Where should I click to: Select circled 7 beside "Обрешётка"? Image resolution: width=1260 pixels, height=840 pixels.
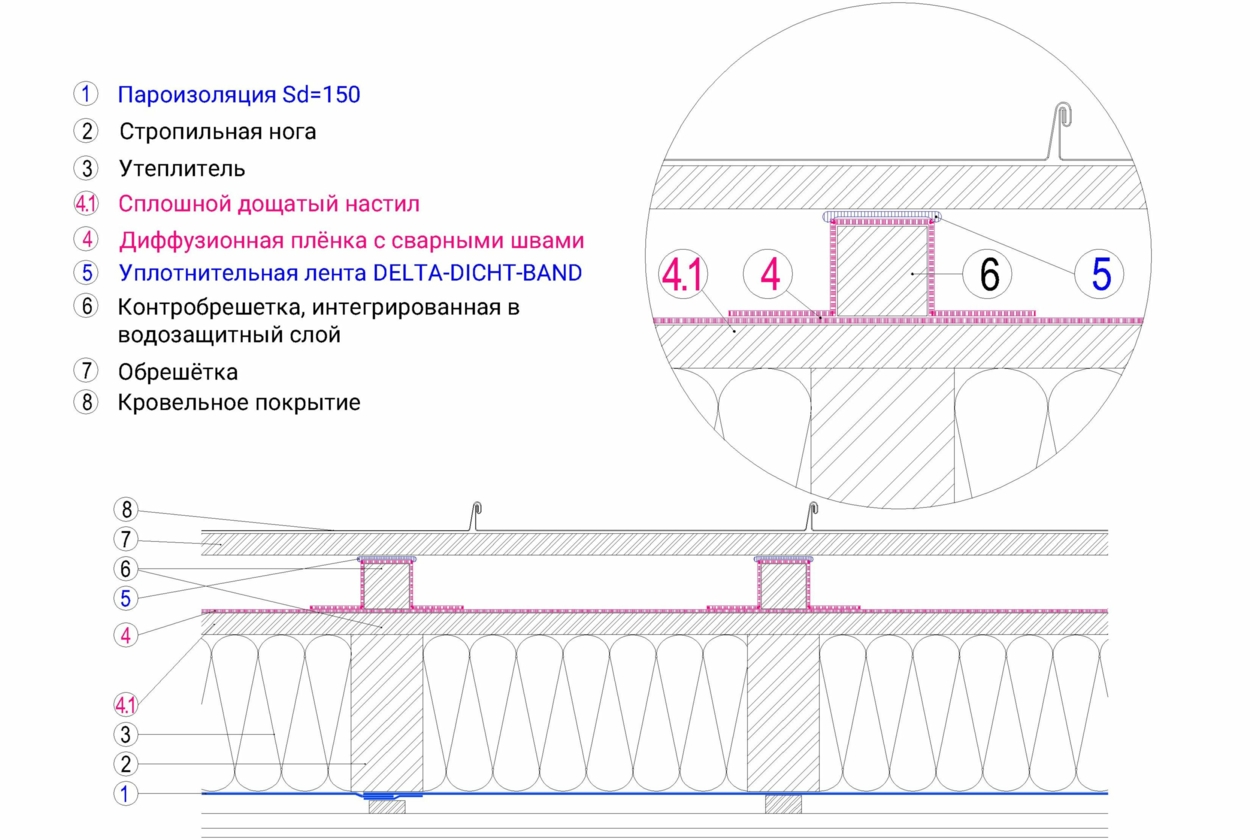click(87, 369)
